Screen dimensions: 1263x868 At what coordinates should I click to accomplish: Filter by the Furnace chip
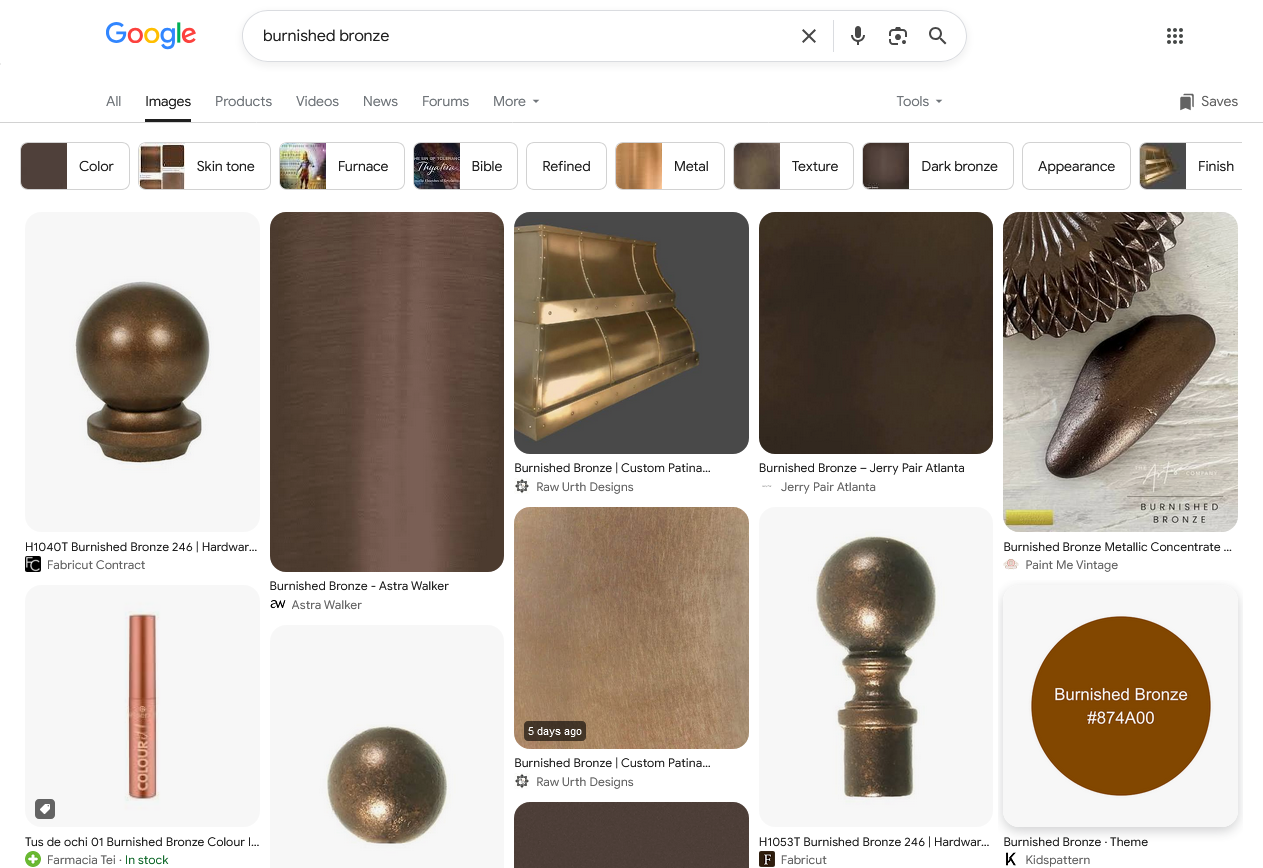(x=342, y=166)
